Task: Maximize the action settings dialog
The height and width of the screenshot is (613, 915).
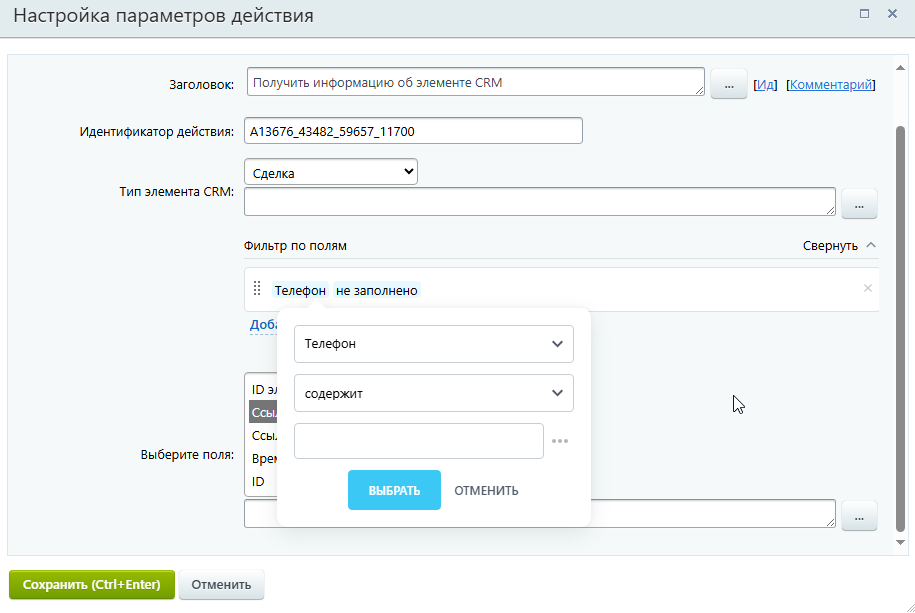Action: coord(864,14)
